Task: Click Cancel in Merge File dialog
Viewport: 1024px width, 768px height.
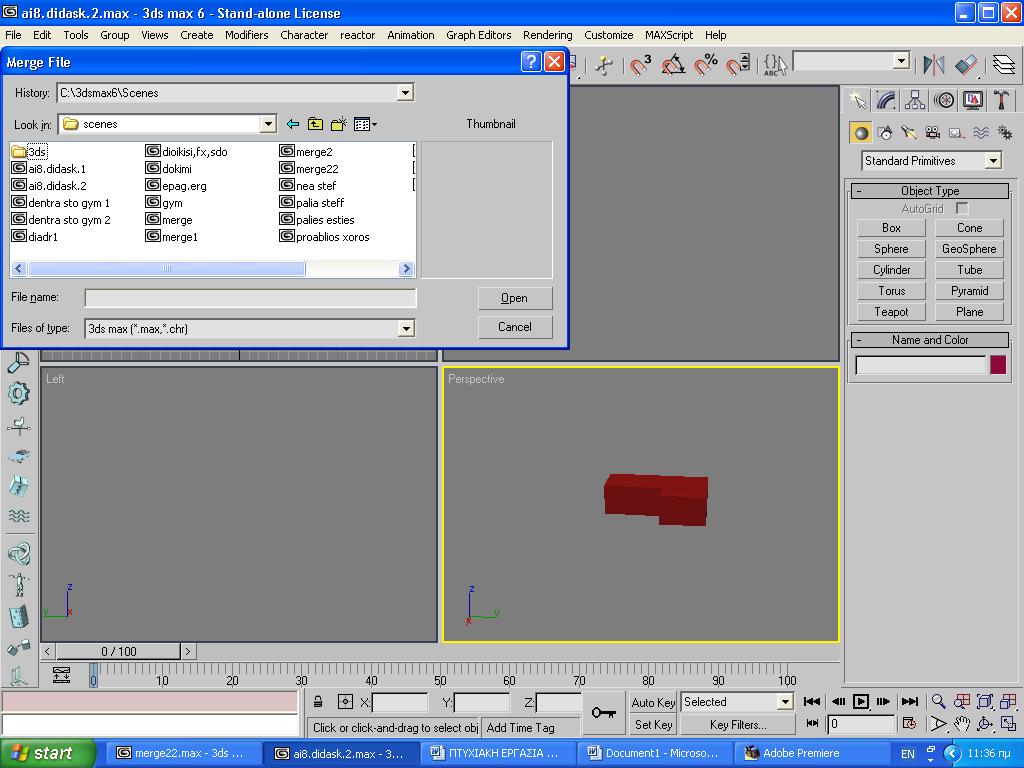Action: pyautogui.click(x=515, y=327)
